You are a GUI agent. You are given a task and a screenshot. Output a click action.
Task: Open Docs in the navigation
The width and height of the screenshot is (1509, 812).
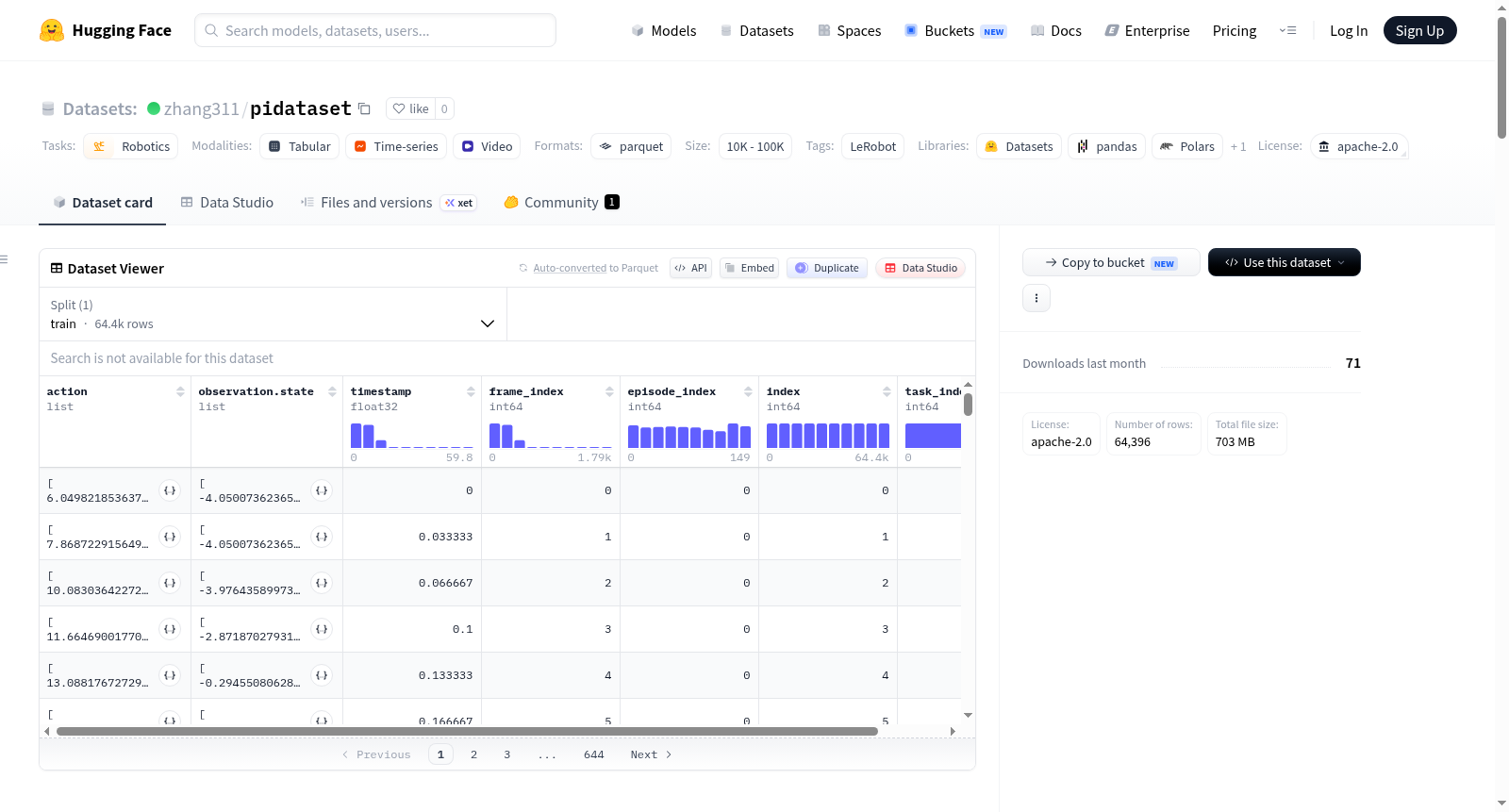[1056, 31]
